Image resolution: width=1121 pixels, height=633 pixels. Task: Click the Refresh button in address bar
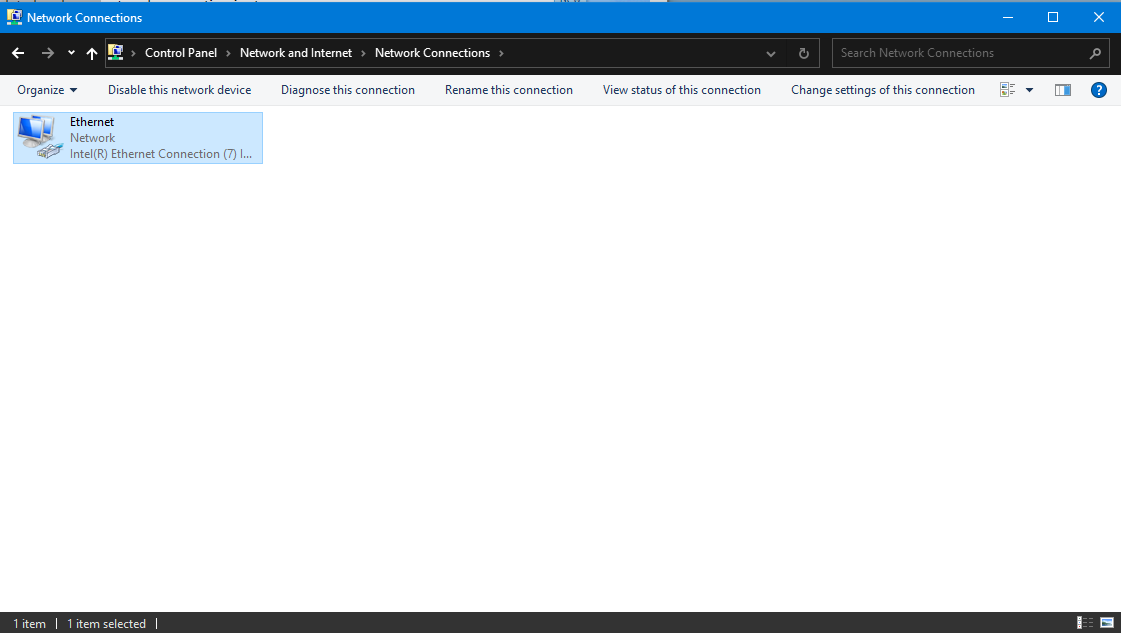[x=803, y=53]
